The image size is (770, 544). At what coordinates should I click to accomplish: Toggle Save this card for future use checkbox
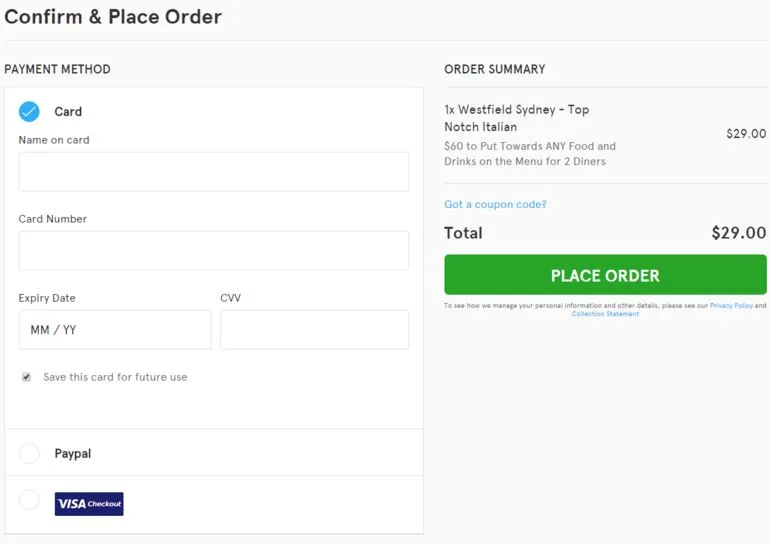[x=27, y=377]
